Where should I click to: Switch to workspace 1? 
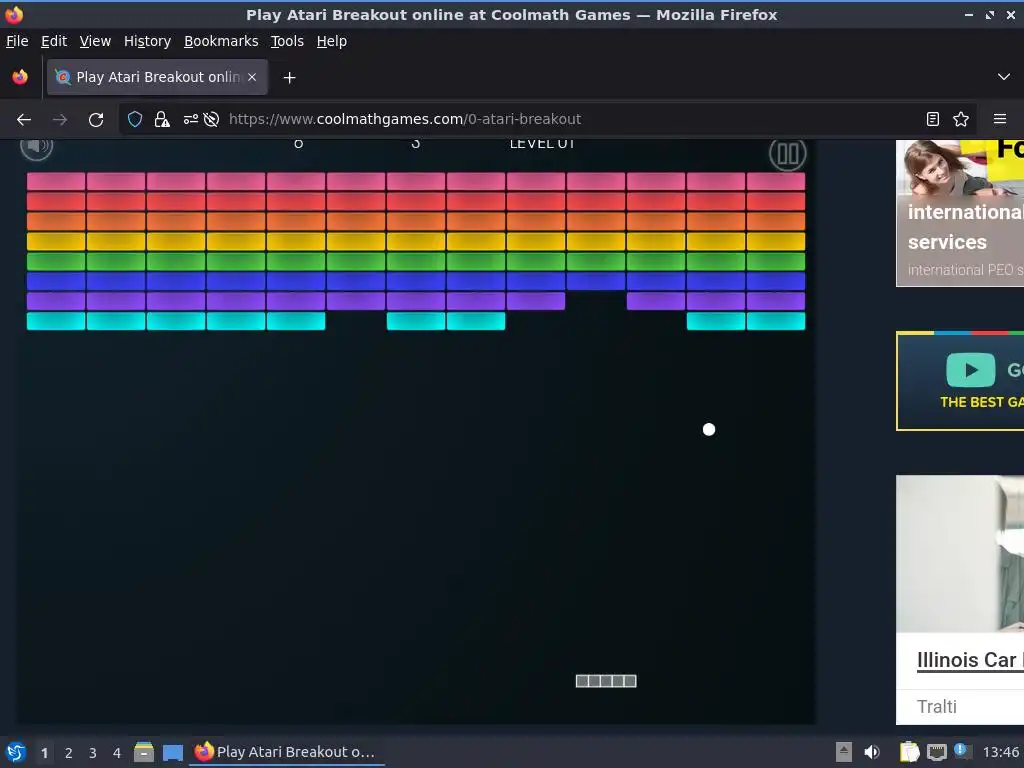point(44,753)
